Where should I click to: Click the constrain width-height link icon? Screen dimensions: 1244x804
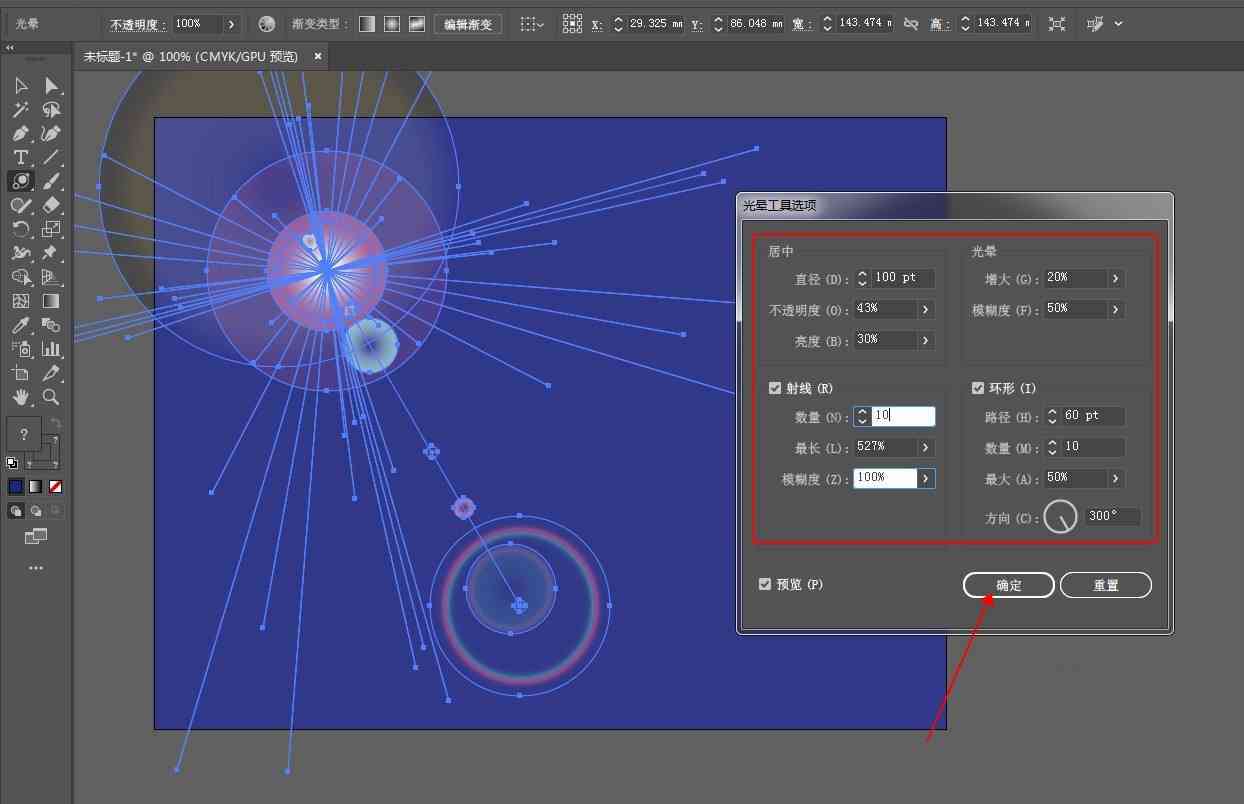click(x=911, y=23)
